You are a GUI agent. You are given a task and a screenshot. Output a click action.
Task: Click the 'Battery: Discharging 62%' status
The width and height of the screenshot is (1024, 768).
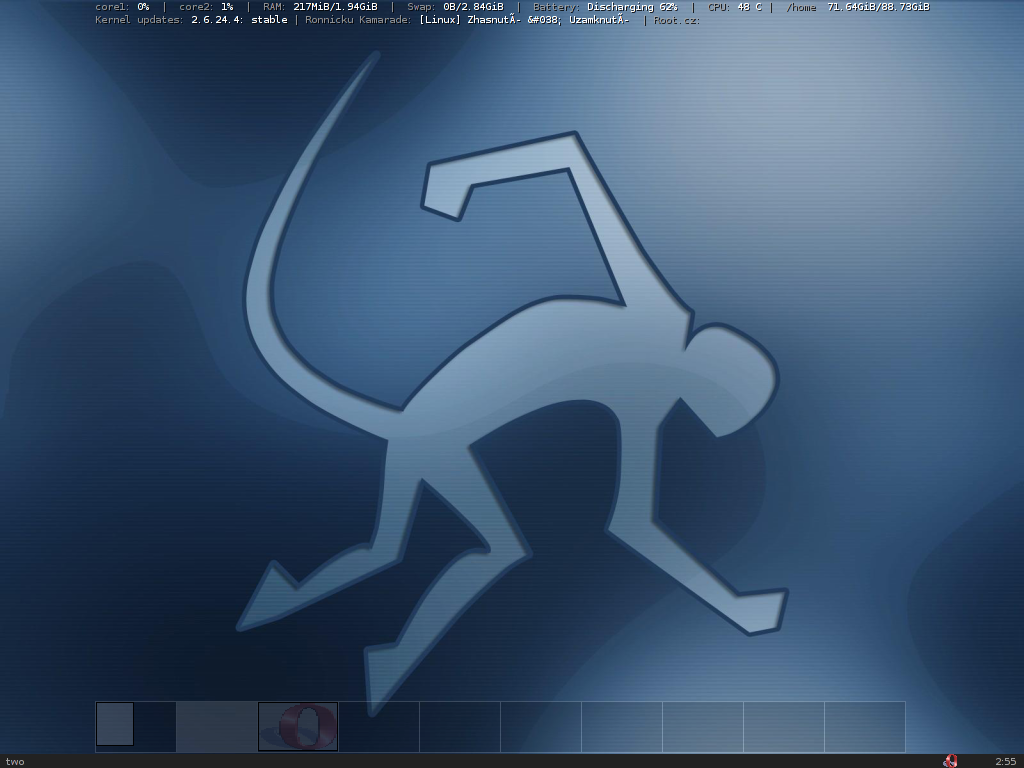605,7
